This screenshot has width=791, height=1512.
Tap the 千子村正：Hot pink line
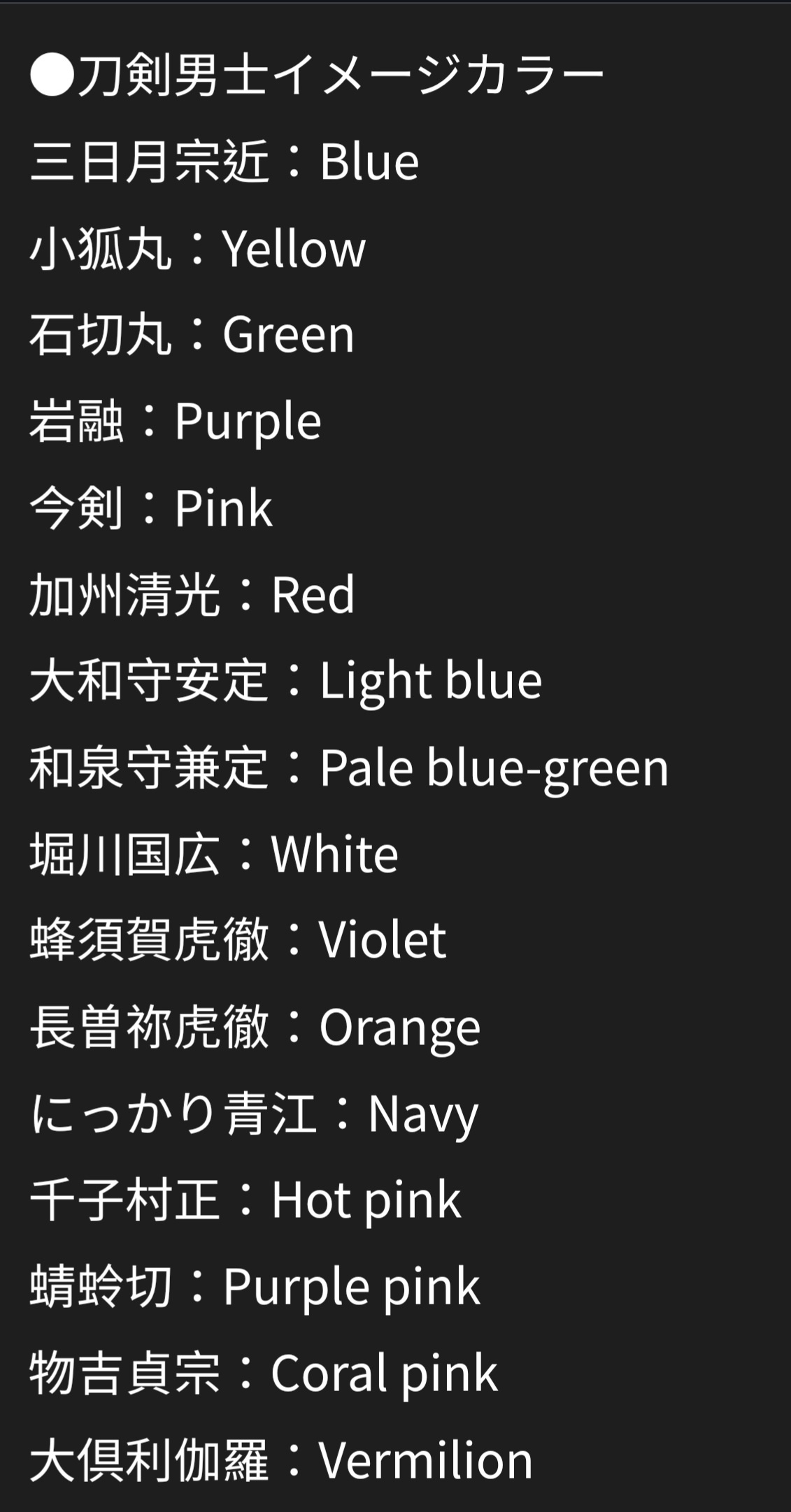click(x=245, y=1200)
